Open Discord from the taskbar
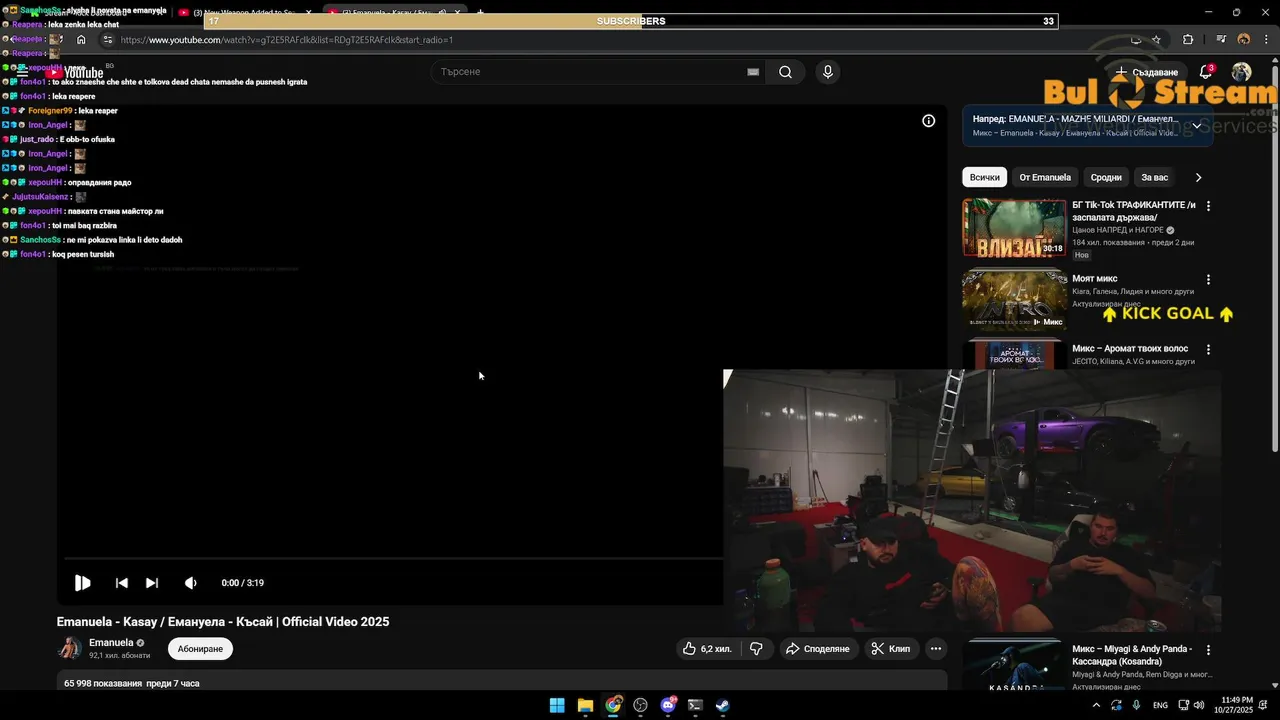 (668, 705)
